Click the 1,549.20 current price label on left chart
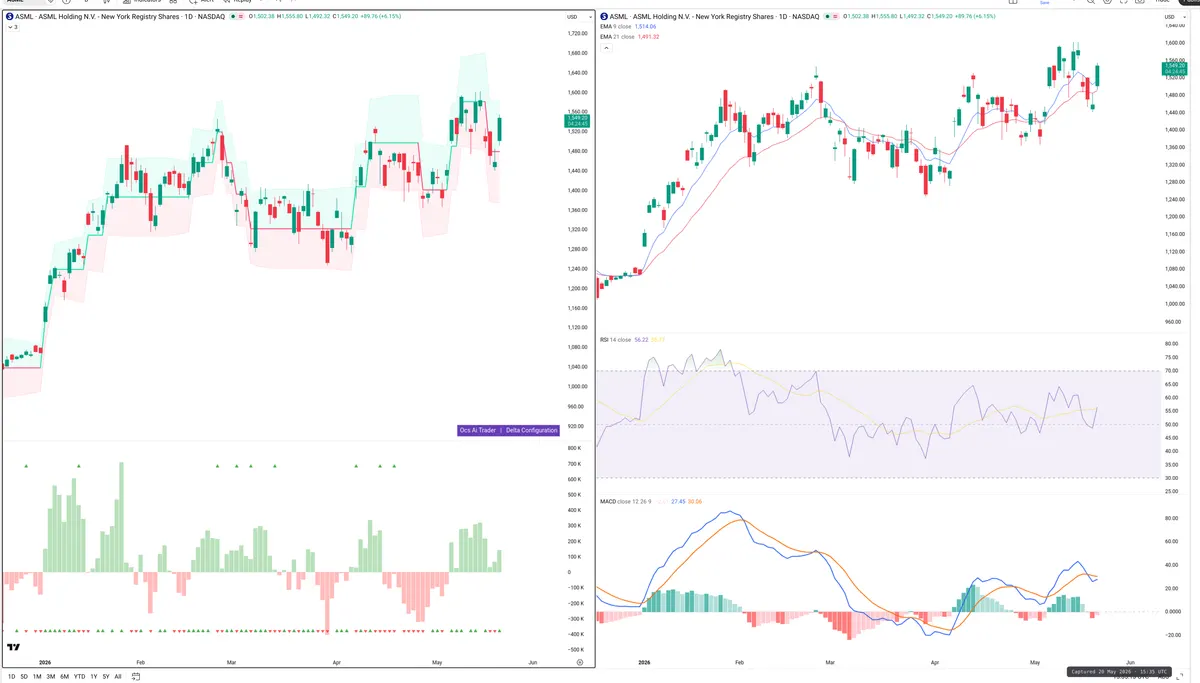The height and width of the screenshot is (683, 1200). coord(578,120)
